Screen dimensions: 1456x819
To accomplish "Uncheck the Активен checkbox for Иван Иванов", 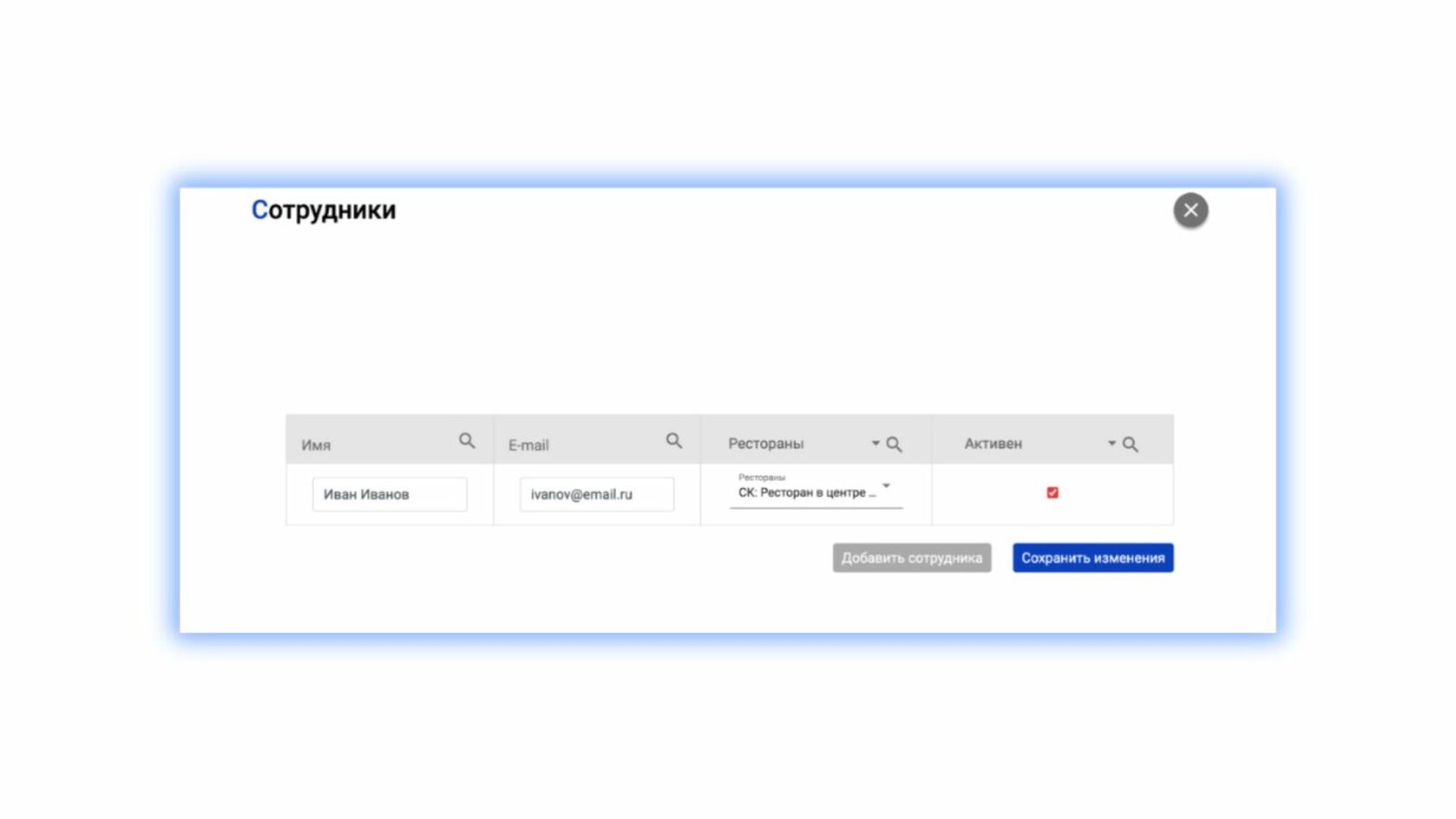I will tap(1053, 492).
